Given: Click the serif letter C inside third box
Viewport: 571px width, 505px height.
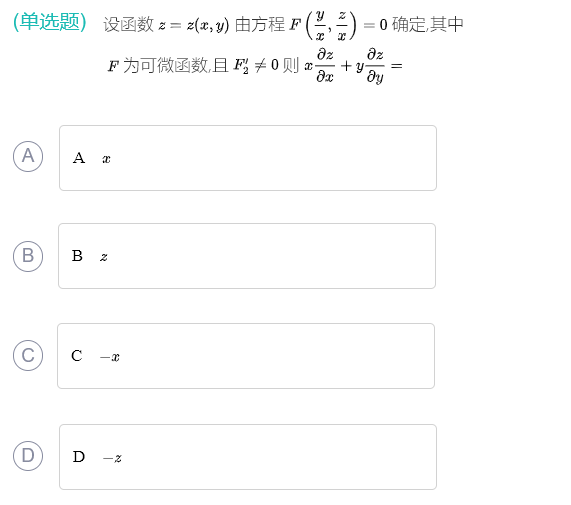Looking at the screenshot, I should point(77,356).
